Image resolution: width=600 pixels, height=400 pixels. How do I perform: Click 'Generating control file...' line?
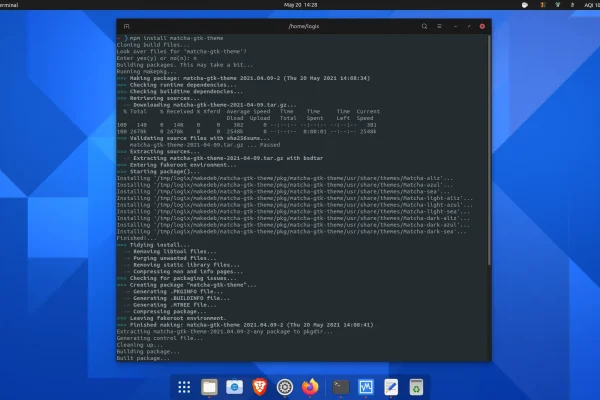[x=160, y=338]
